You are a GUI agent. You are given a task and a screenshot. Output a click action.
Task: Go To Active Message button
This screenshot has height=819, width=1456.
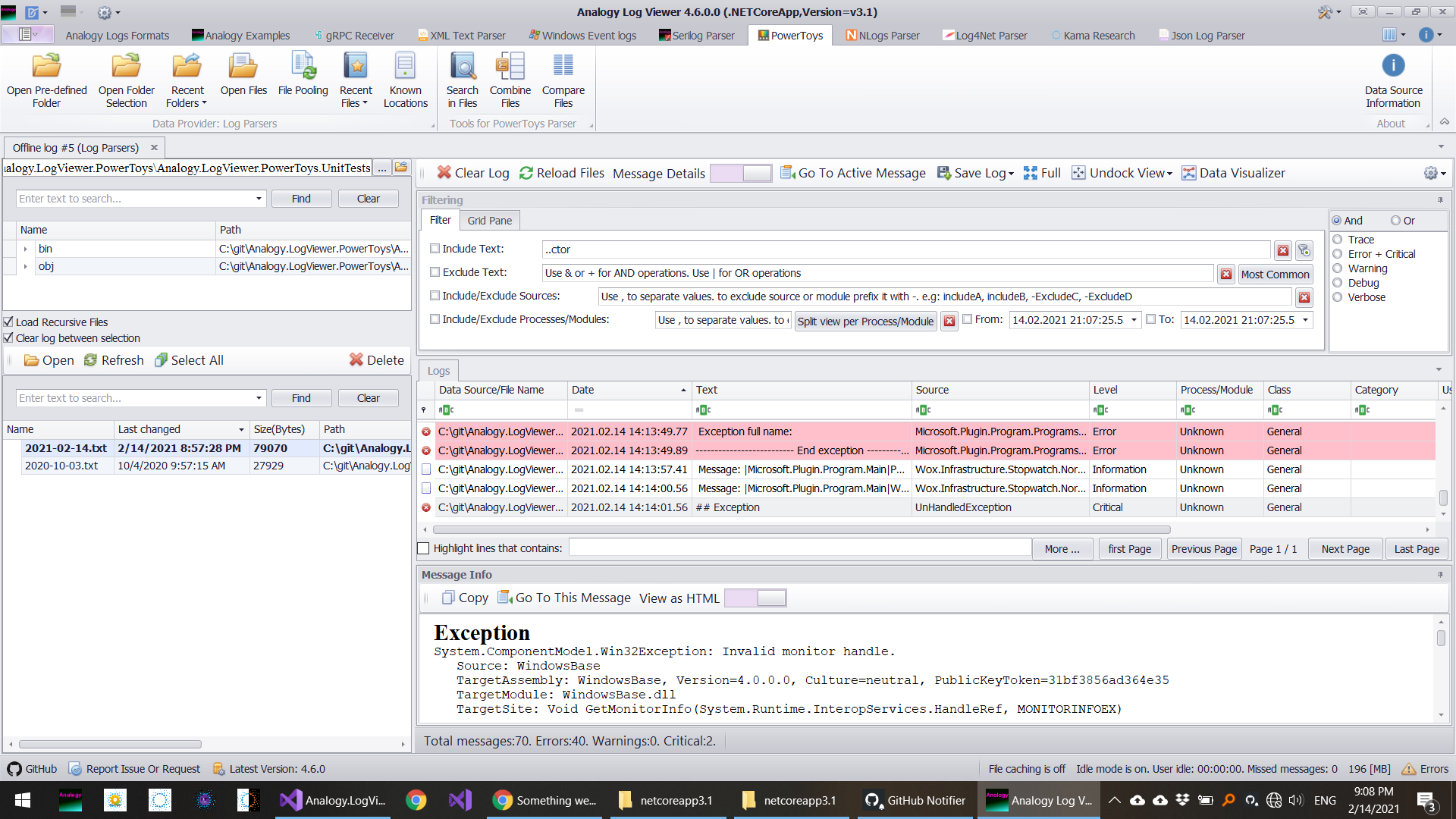point(853,173)
